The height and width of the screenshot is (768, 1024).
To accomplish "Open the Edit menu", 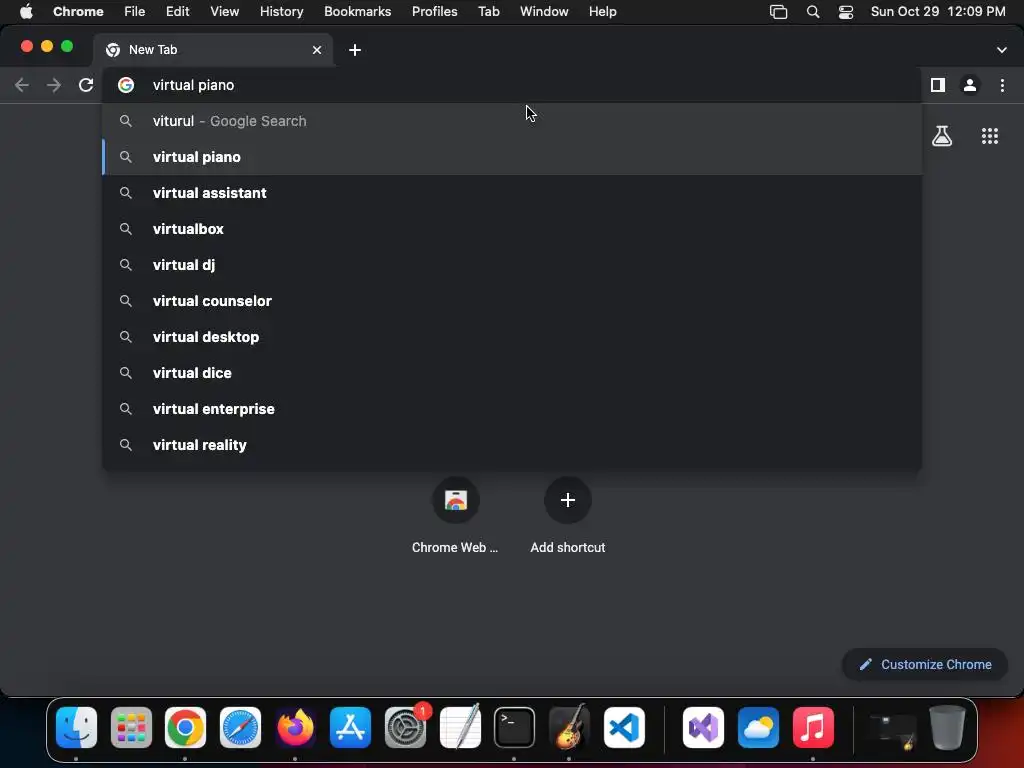I will pyautogui.click(x=177, y=12).
